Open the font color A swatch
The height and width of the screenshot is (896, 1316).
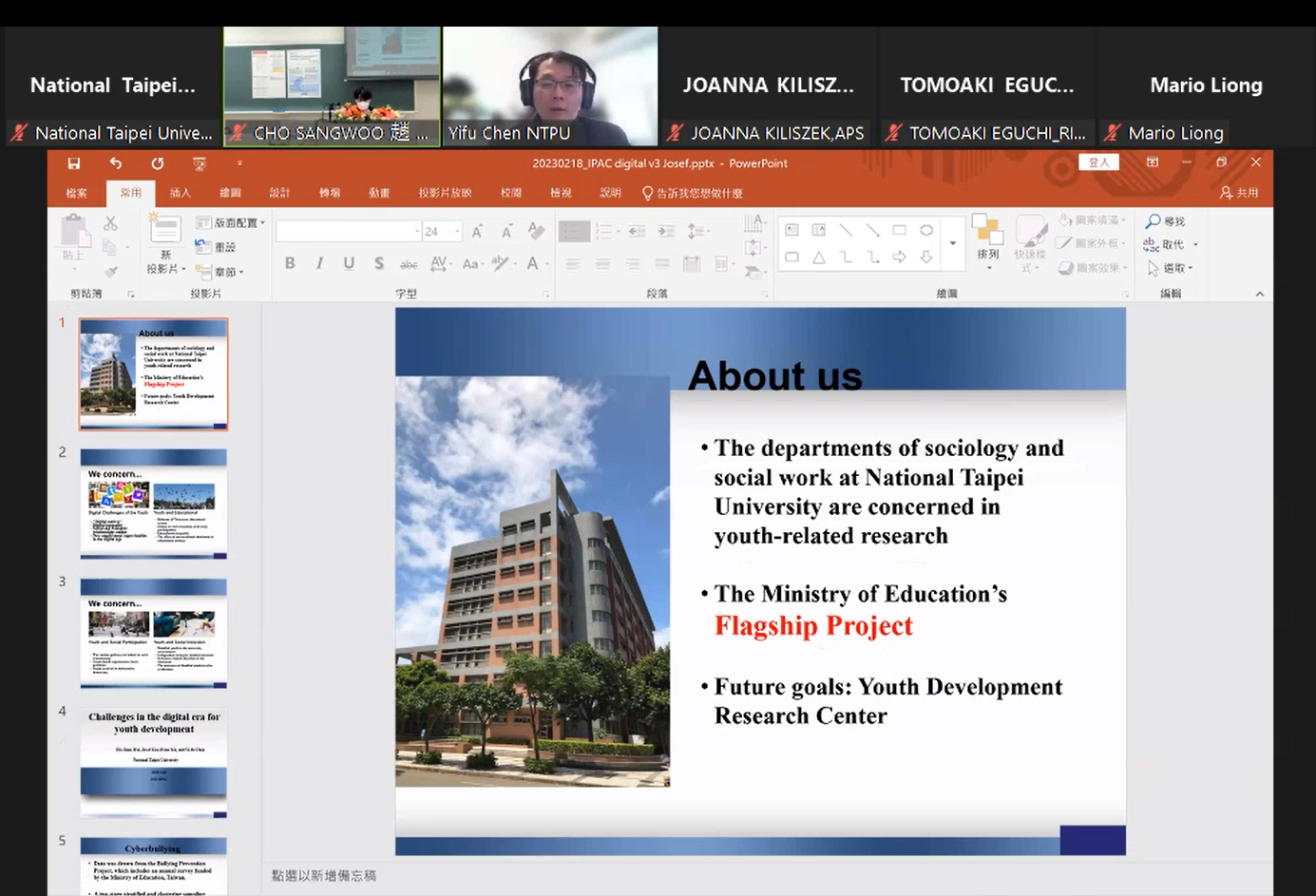(x=534, y=263)
